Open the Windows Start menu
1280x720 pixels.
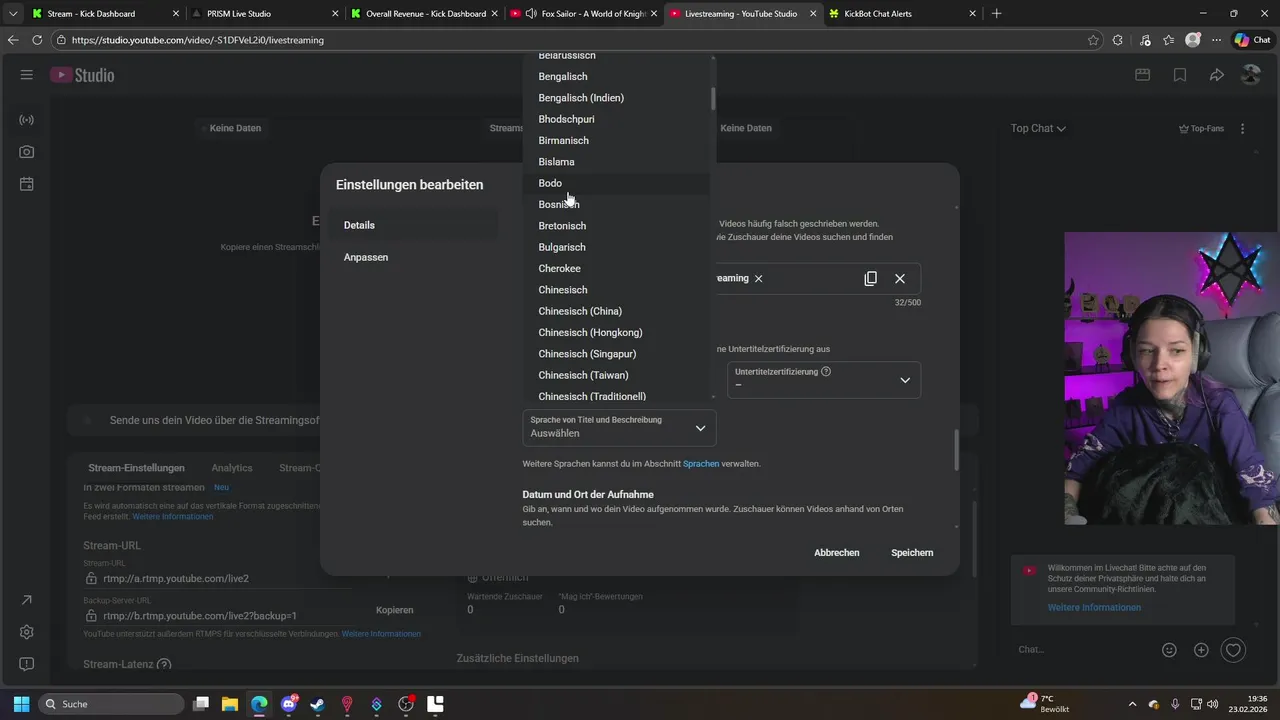click(x=21, y=704)
